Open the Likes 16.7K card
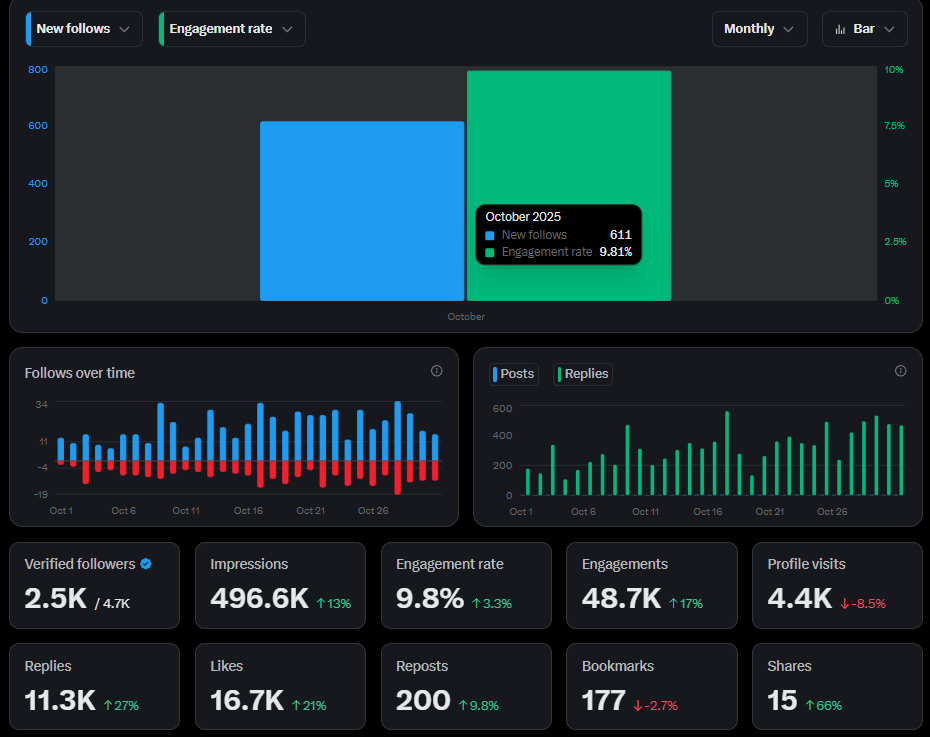 pyautogui.click(x=280, y=687)
